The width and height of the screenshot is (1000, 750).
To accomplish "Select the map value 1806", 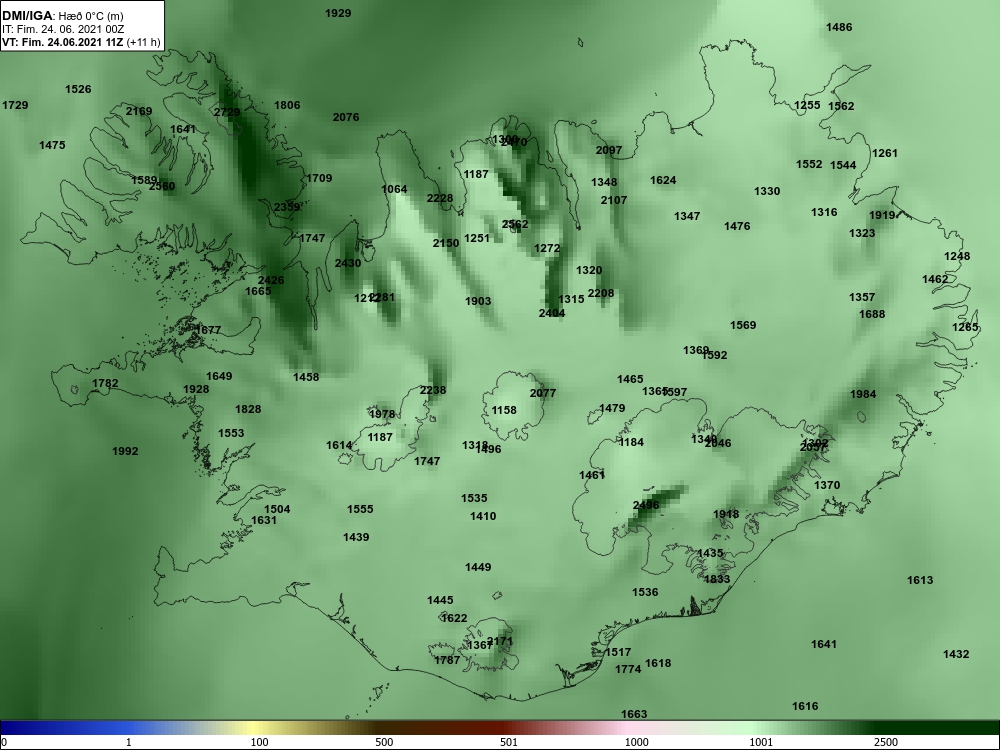I will (x=287, y=105).
